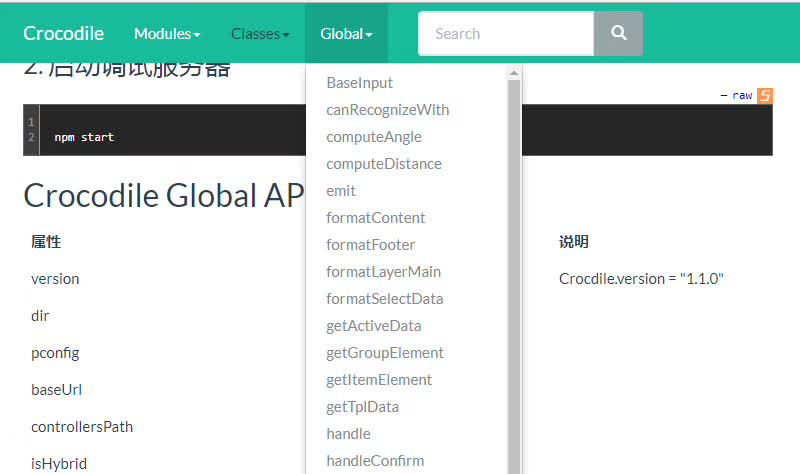Open getTplData from the menu
The image size is (800, 474).
(x=362, y=407)
